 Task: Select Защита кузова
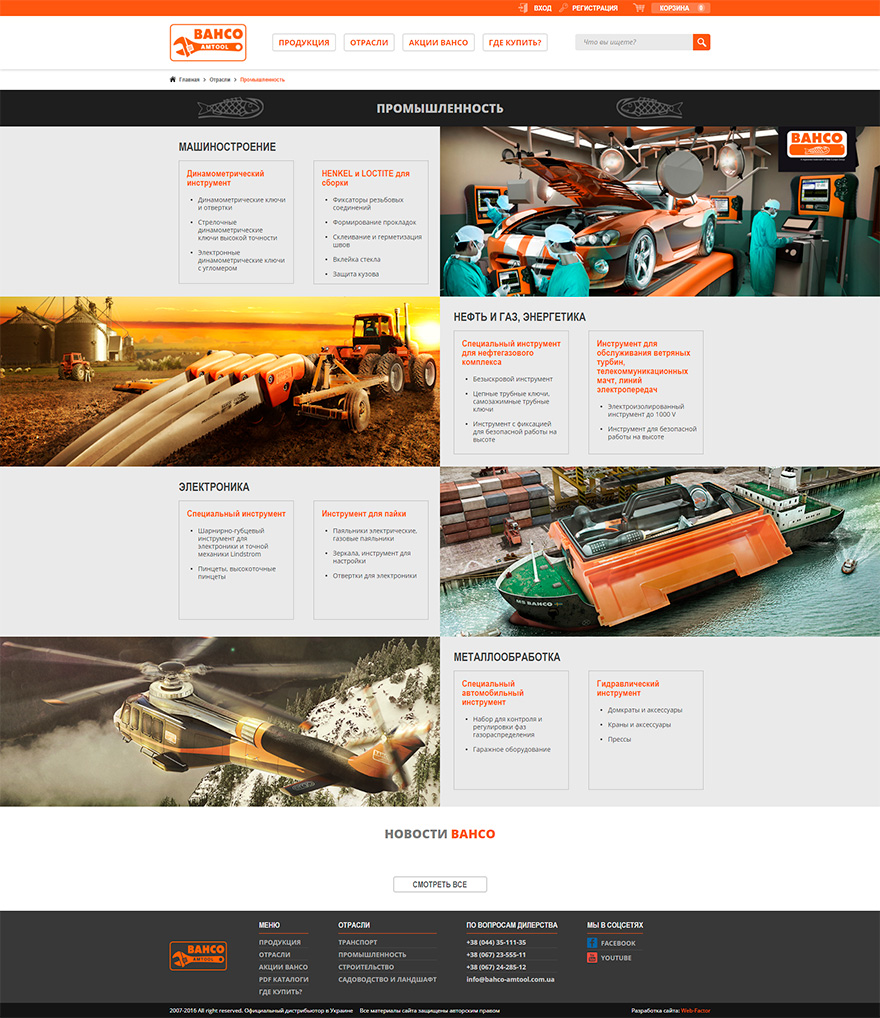(x=355, y=275)
